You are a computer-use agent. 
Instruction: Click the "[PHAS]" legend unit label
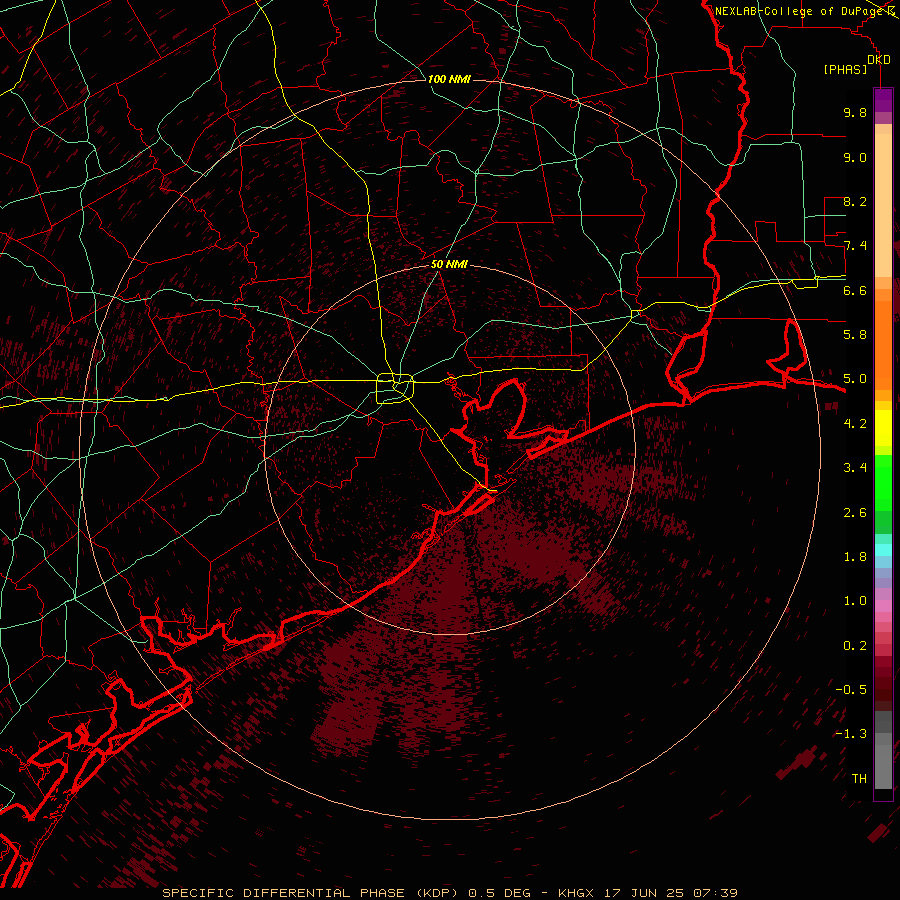click(x=845, y=69)
